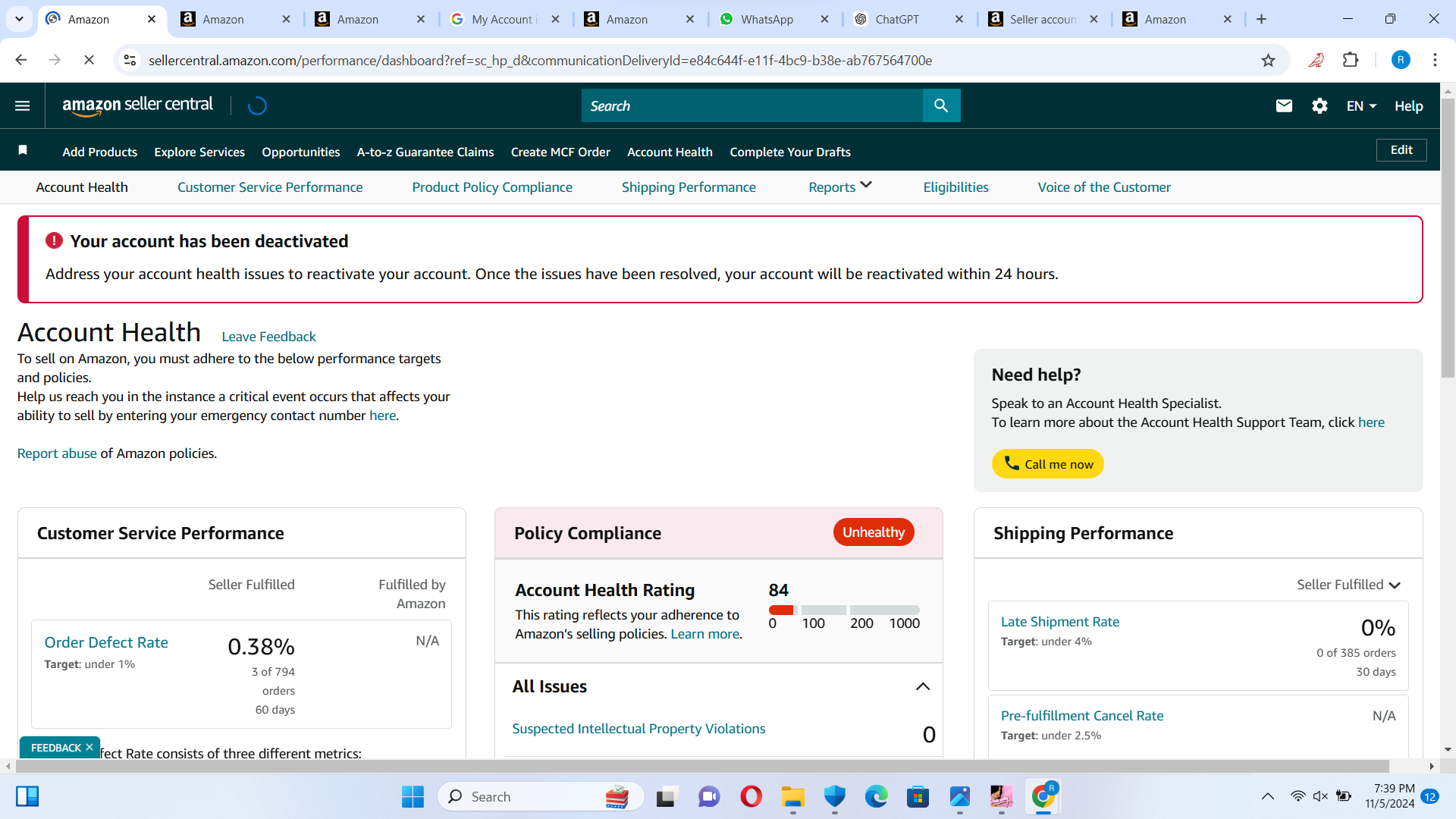The height and width of the screenshot is (819, 1456).
Task: Click the browser address bar URL
Action: tap(540, 60)
